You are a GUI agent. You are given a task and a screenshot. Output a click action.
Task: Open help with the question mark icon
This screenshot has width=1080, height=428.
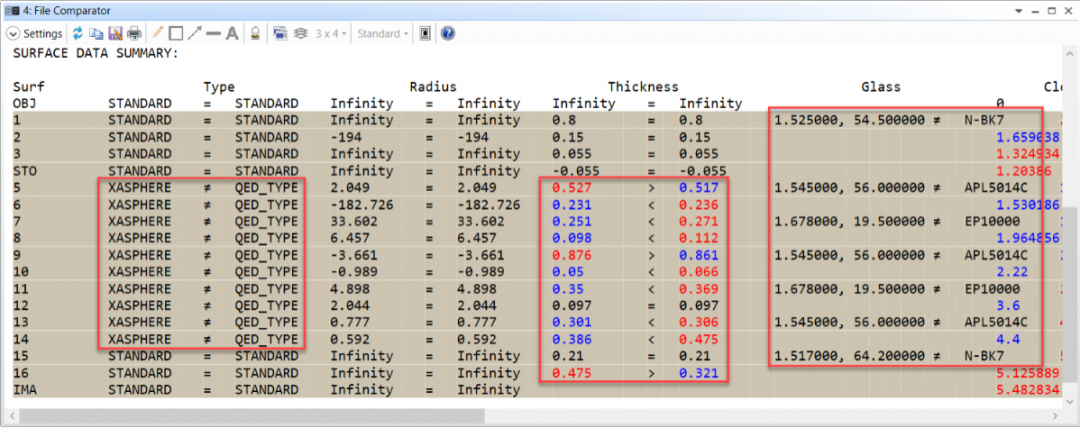tap(447, 34)
